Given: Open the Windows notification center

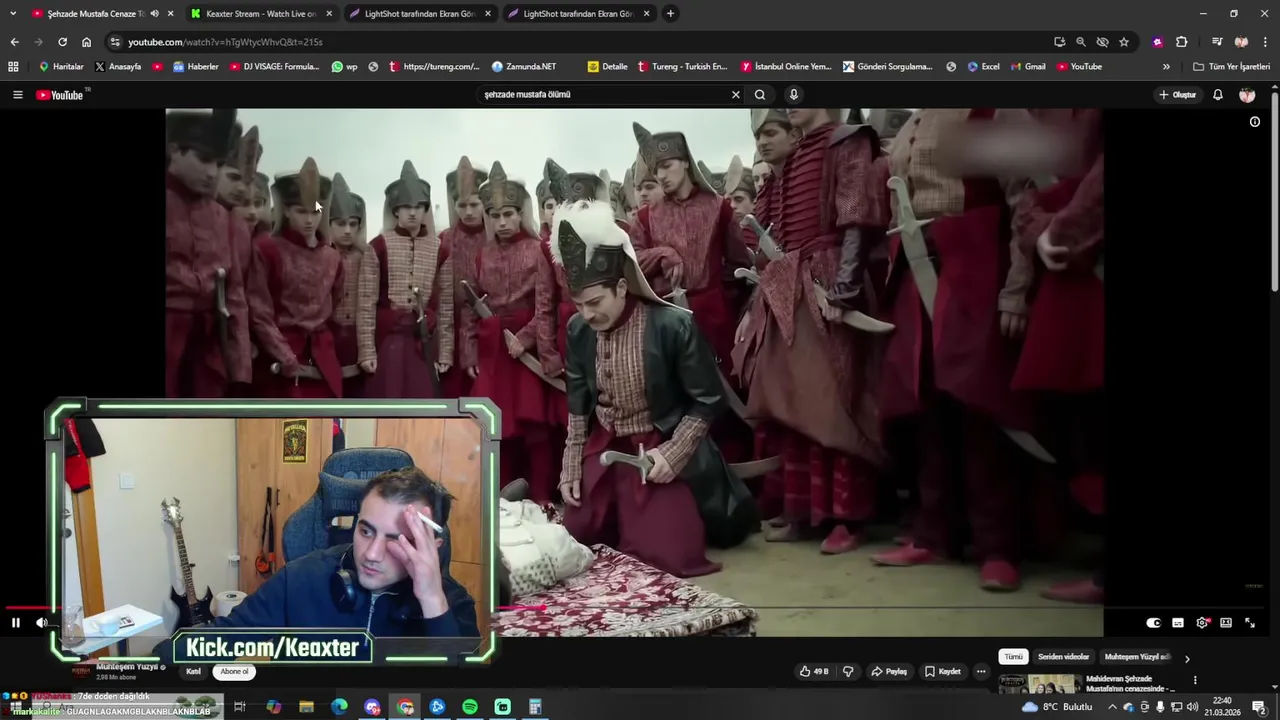Looking at the screenshot, I should [x=1260, y=707].
